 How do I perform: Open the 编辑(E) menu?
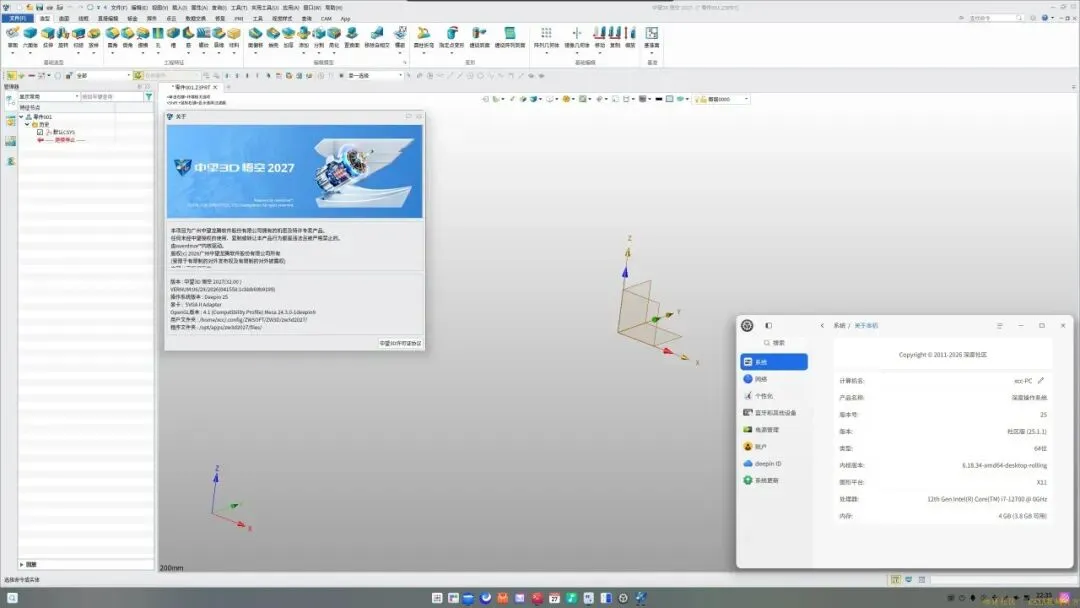(x=140, y=8)
